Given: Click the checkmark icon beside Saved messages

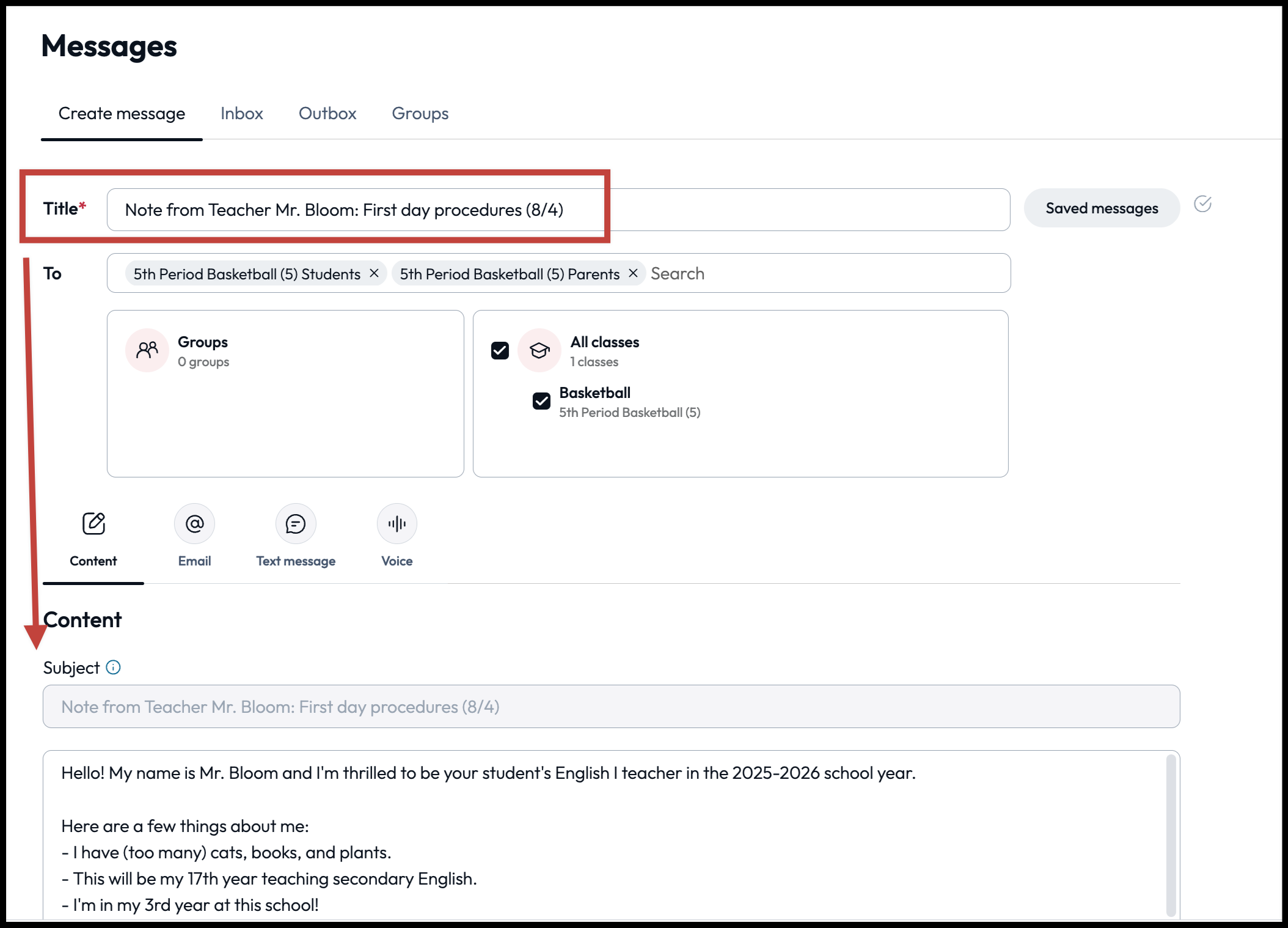Looking at the screenshot, I should tap(1202, 204).
